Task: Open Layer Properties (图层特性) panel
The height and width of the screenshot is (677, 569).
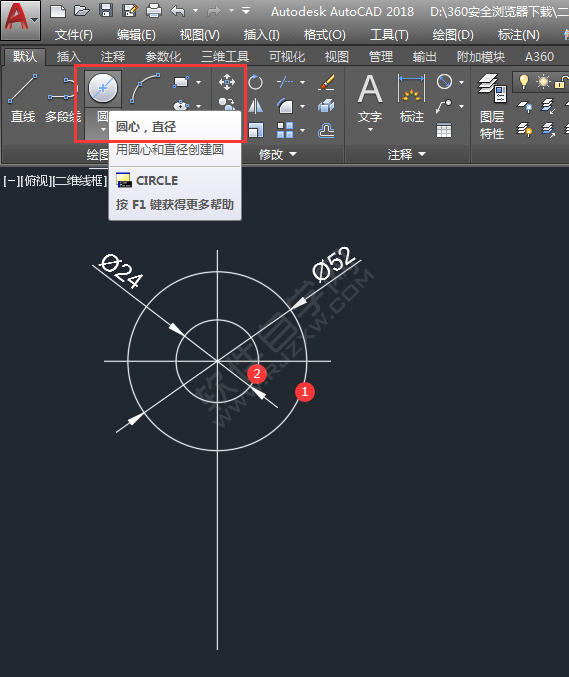Action: click(x=492, y=106)
